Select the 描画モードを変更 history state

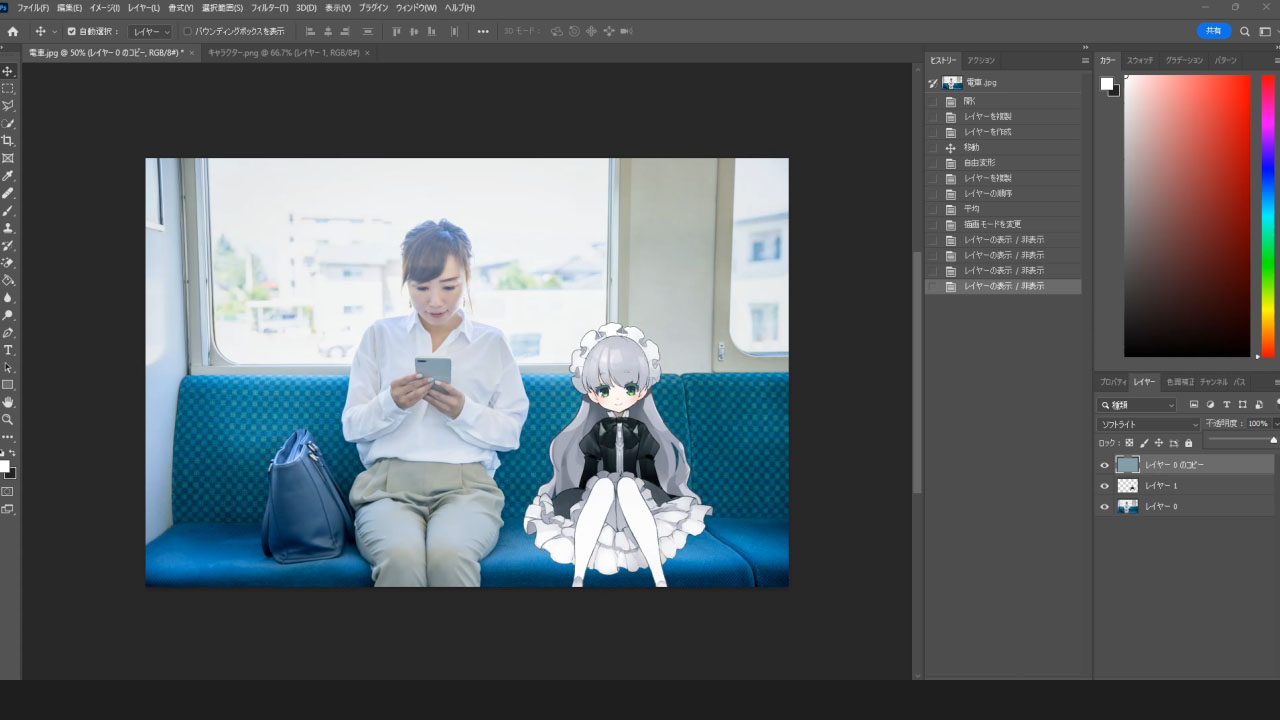point(1003,224)
